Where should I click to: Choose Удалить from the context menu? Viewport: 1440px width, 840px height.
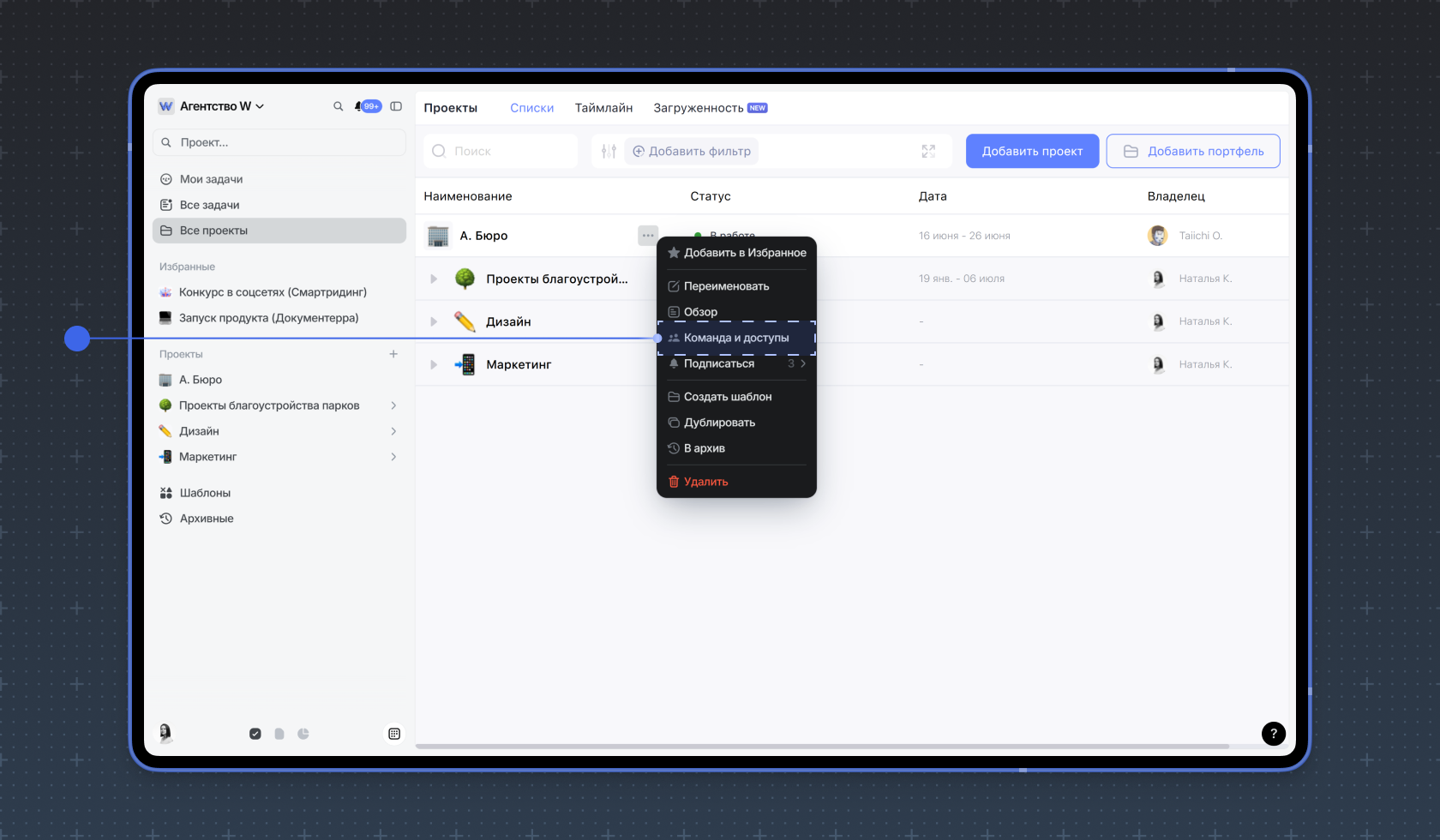(705, 482)
